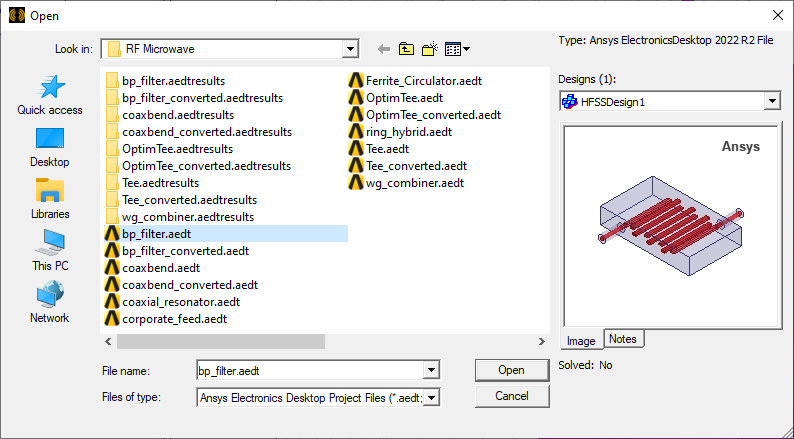Screen dimensions: 794x439
Task: Click the Cancel button
Action: click(511, 396)
